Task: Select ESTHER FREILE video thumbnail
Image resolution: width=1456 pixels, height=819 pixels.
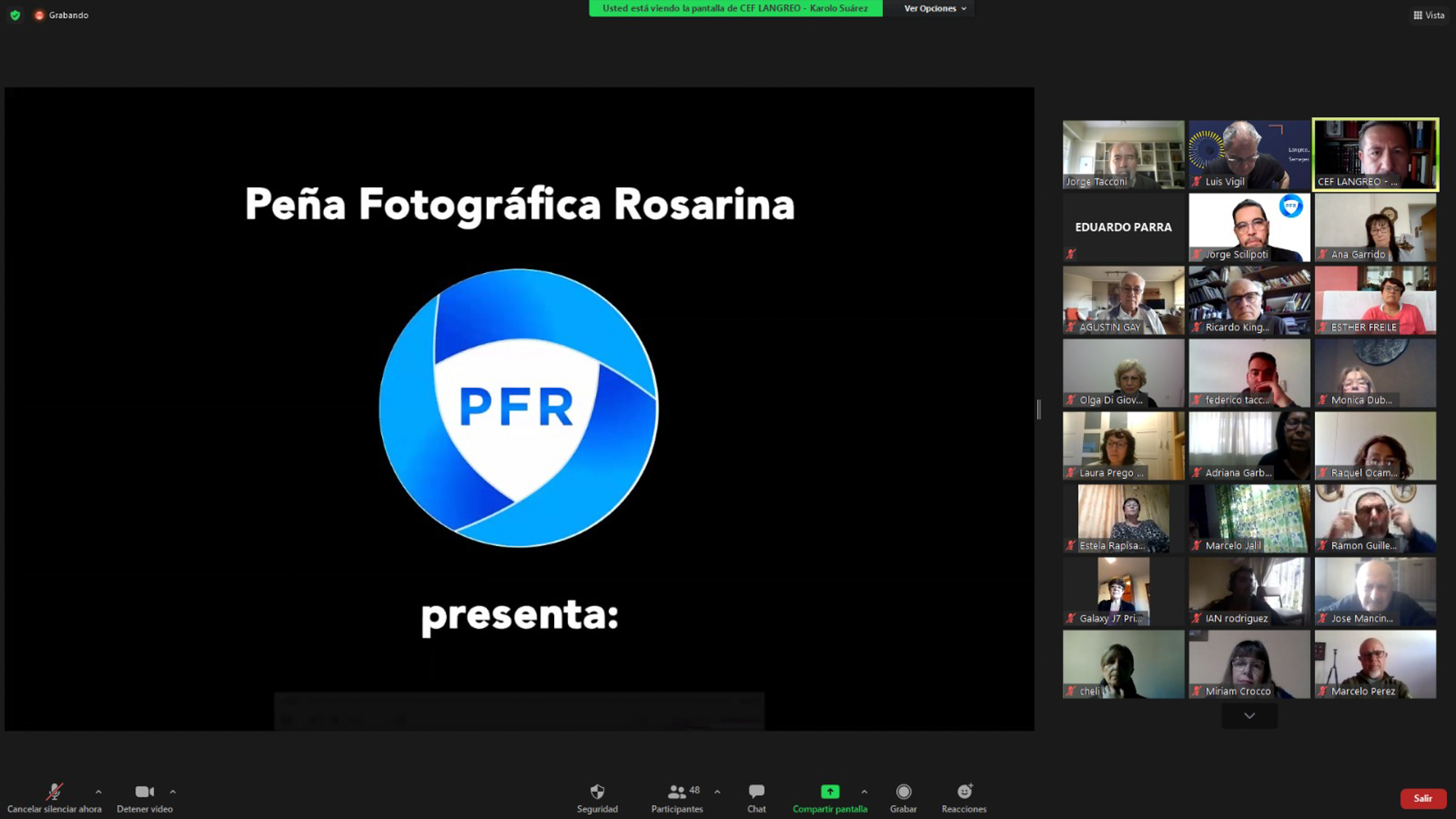Action: (1375, 300)
